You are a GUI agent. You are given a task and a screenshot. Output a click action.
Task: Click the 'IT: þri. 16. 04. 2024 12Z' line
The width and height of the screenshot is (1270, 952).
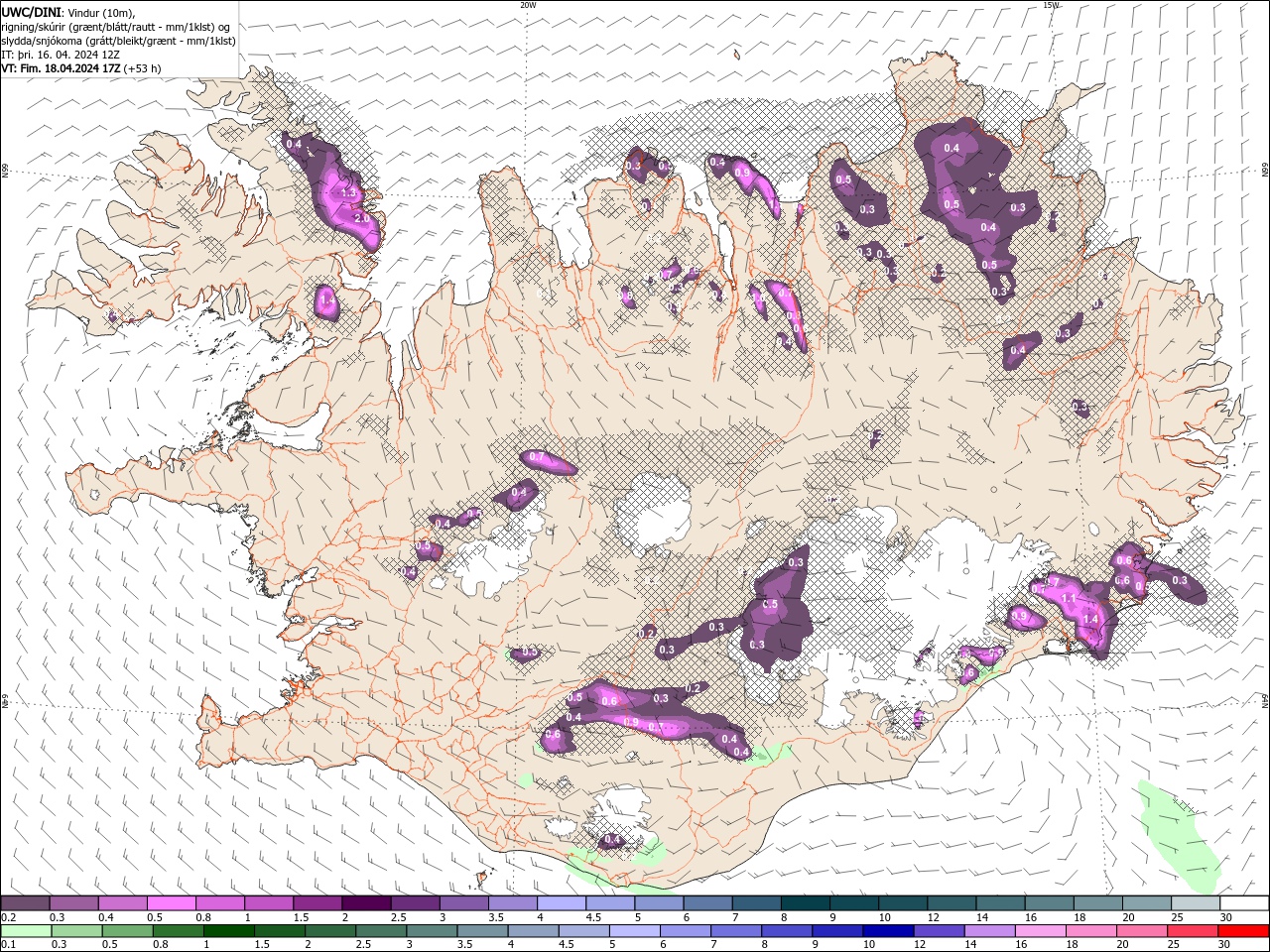61,55
